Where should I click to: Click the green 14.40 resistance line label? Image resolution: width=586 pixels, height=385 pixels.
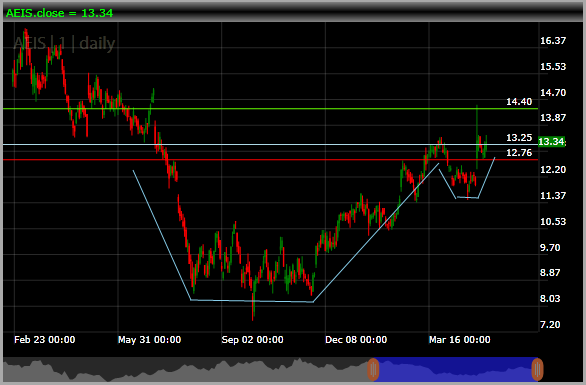519,102
